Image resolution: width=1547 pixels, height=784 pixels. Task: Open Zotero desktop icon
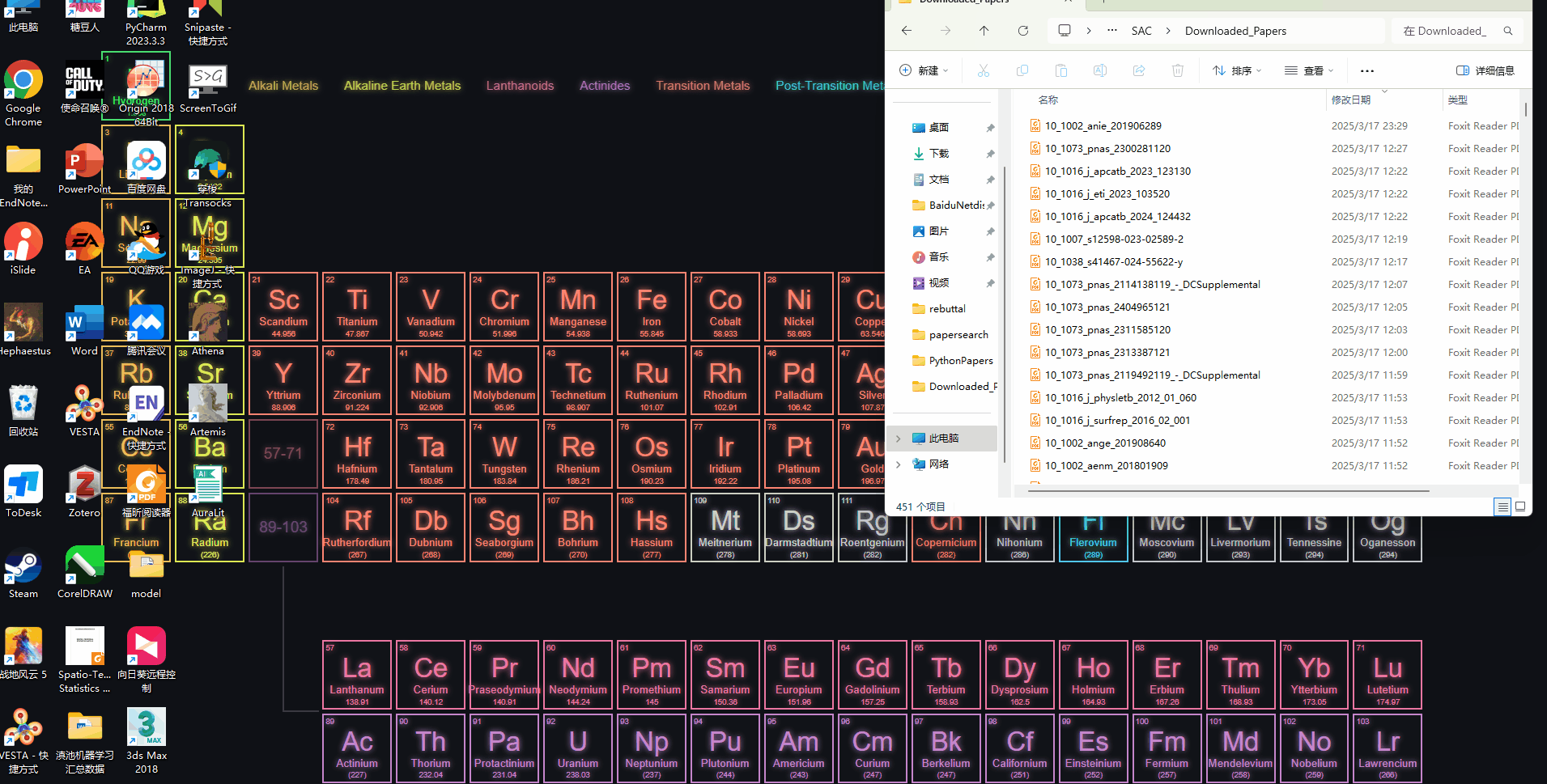(85, 492)
